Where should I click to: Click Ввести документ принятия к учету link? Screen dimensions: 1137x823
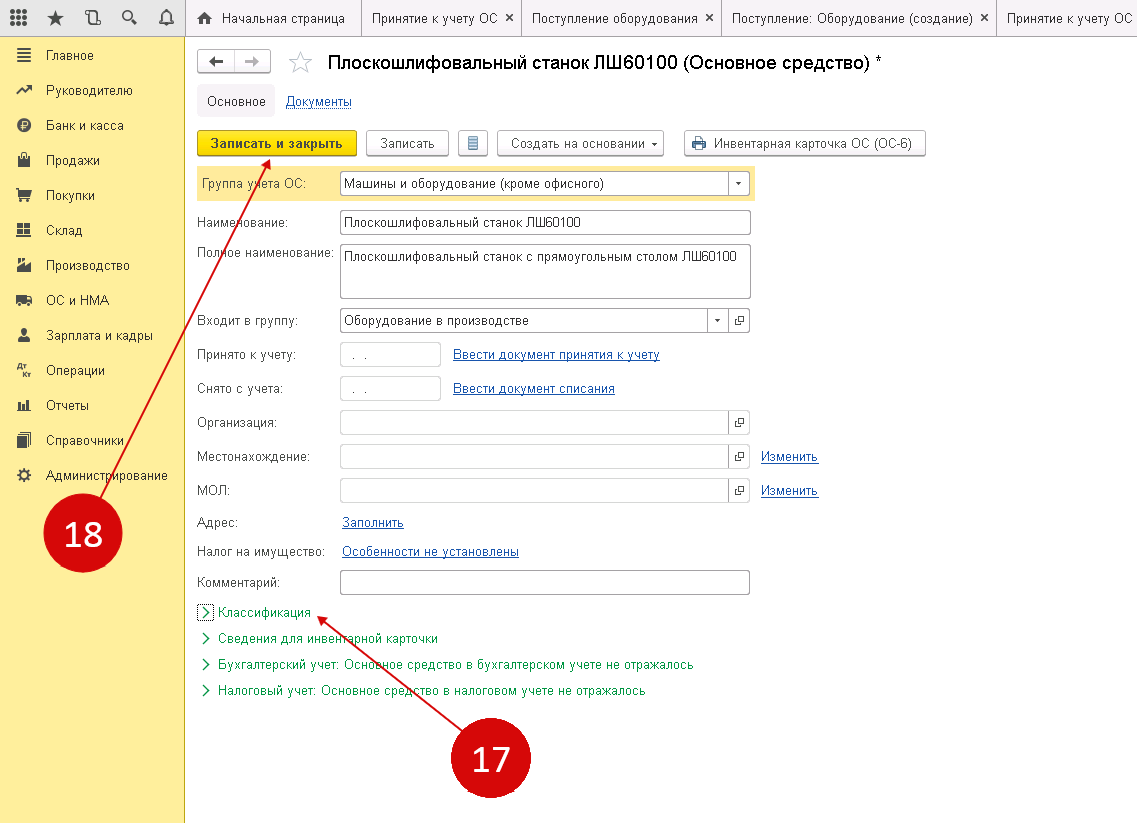point(556,355)
